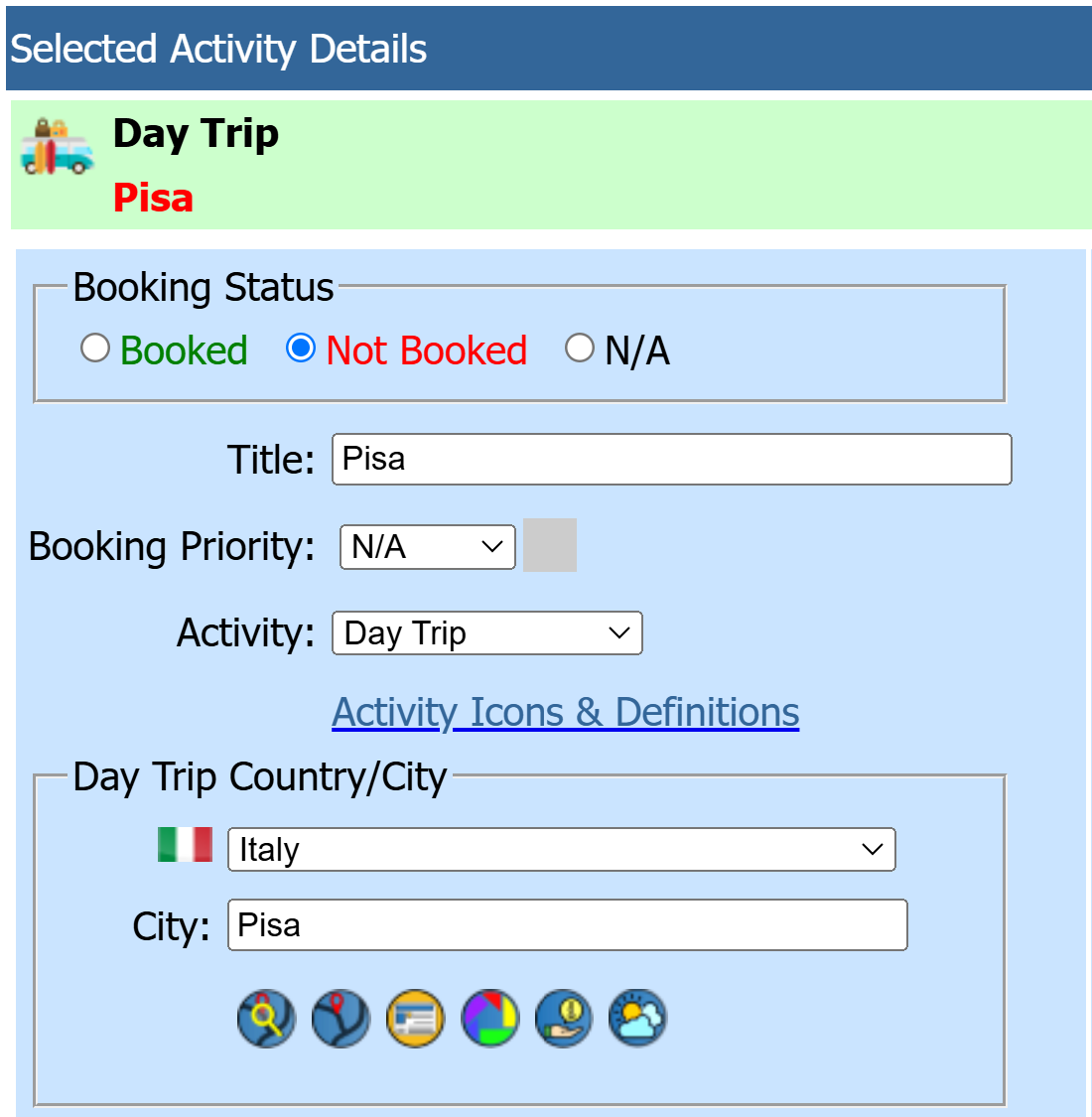Open the Booking Priority dropdown
Screen dimensions: 1092x1117
(428, 547)
